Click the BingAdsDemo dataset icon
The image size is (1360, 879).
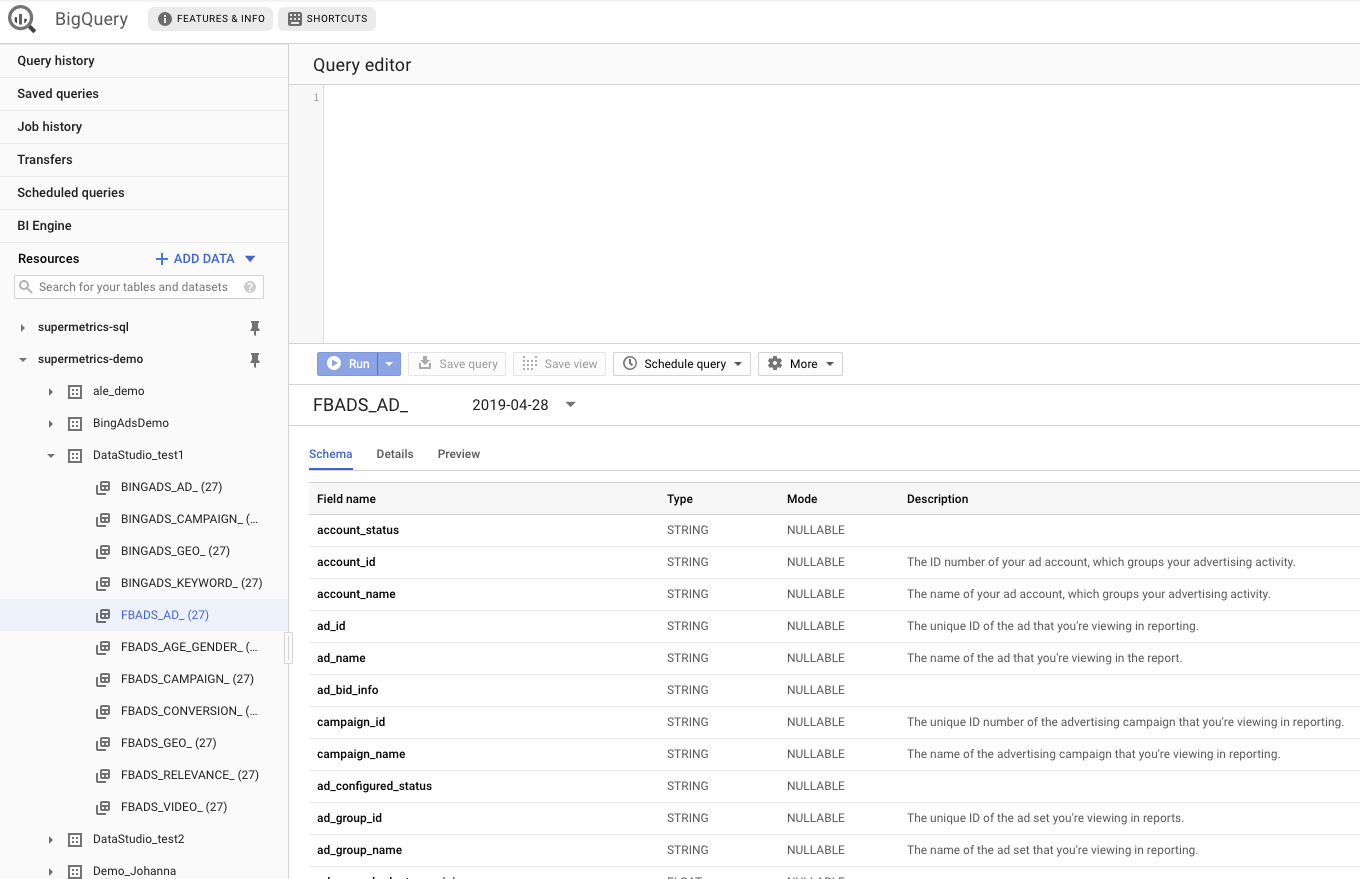[x=75, y=423]
